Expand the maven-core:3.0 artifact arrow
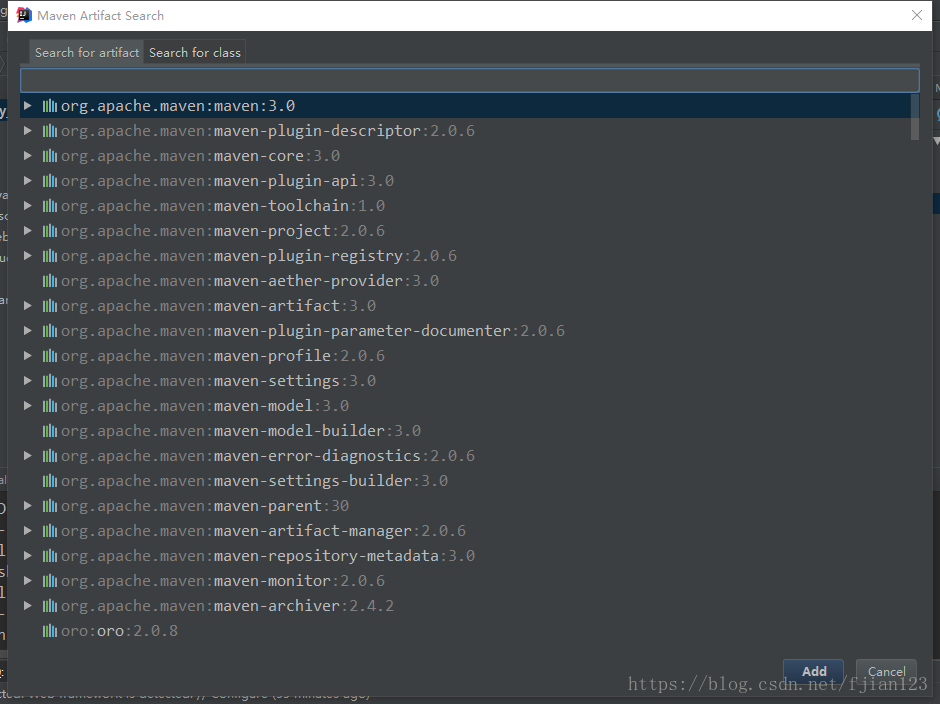This screenshot has height=704, width=940. point(28,156)
